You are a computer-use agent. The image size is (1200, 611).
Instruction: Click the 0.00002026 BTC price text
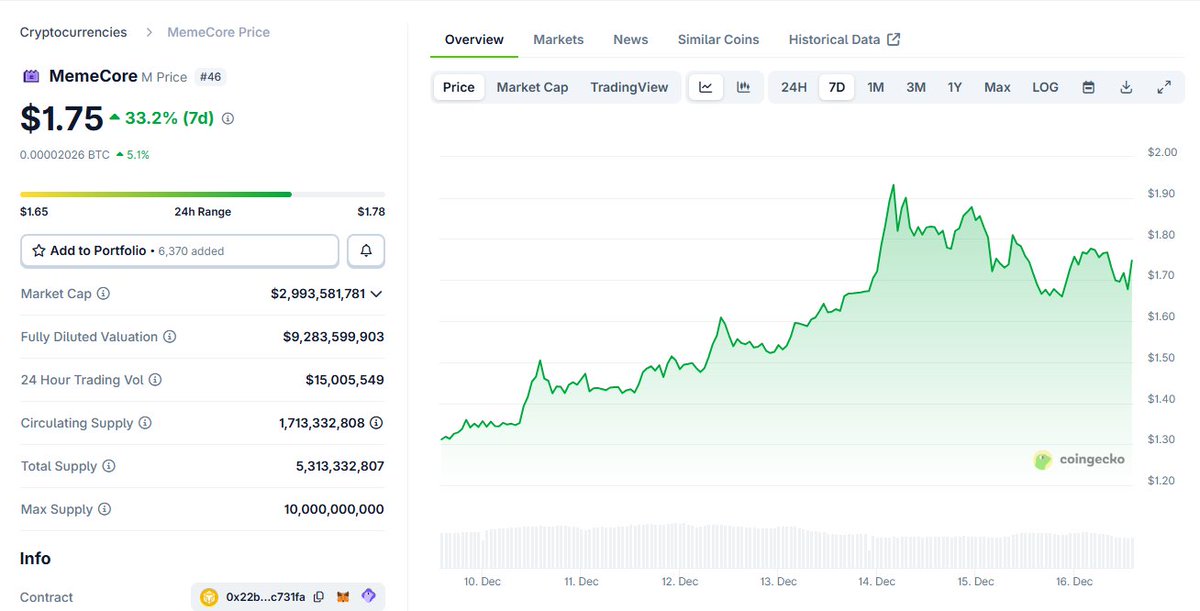pyautogui.click(x=65, y=155)
